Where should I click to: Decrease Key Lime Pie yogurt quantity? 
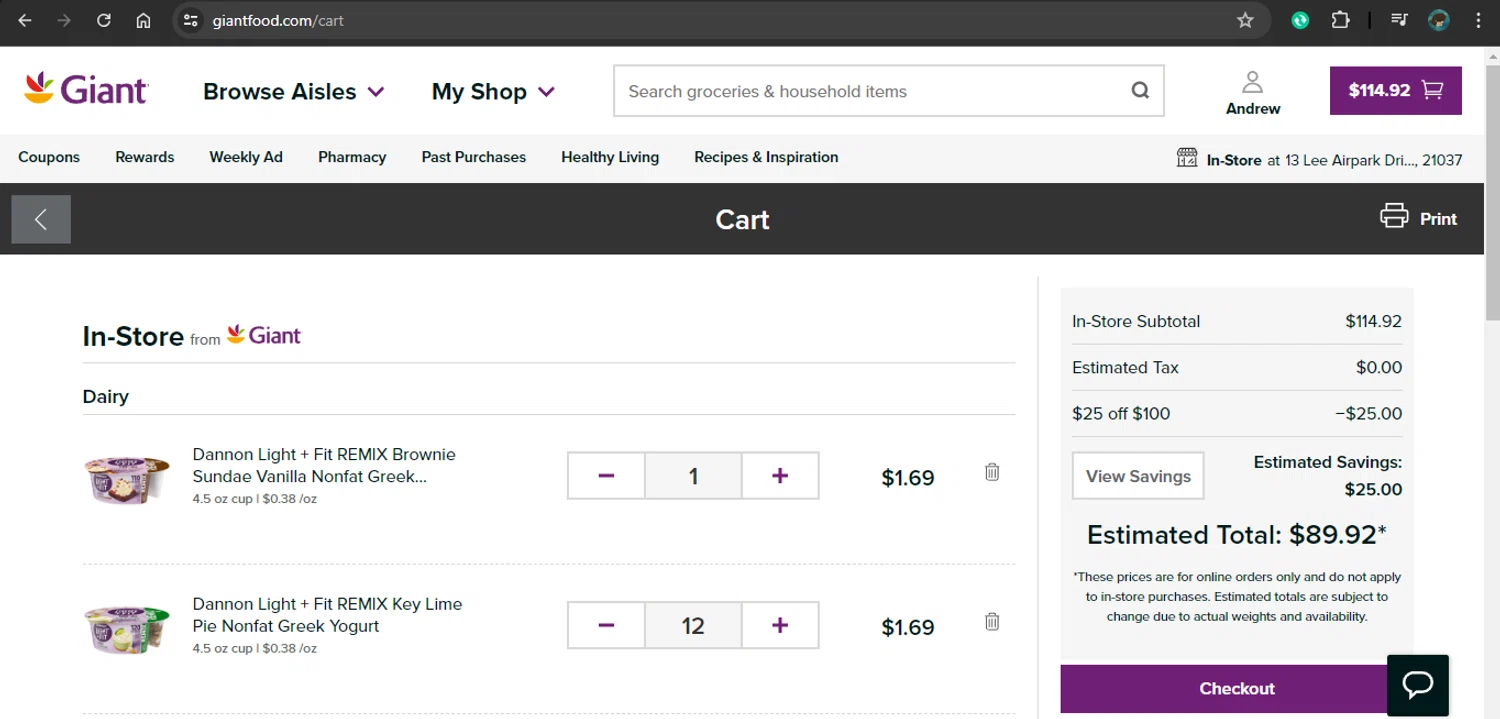(606, 626)
